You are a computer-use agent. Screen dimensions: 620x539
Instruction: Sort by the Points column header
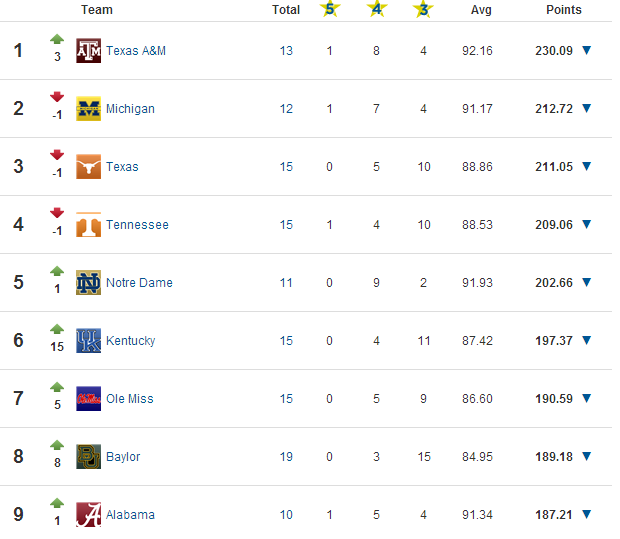564,9
